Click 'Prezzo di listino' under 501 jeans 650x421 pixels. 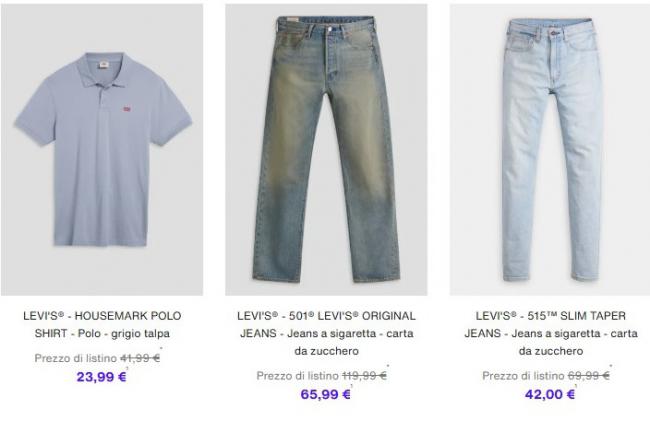pos(298,376)
